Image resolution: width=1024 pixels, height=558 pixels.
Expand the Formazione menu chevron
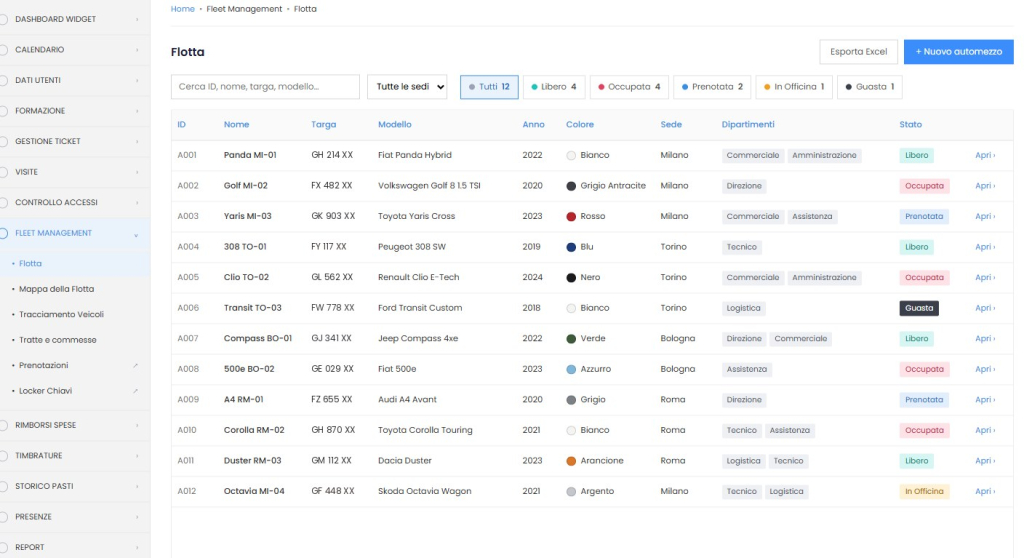[x=136, y=111]
